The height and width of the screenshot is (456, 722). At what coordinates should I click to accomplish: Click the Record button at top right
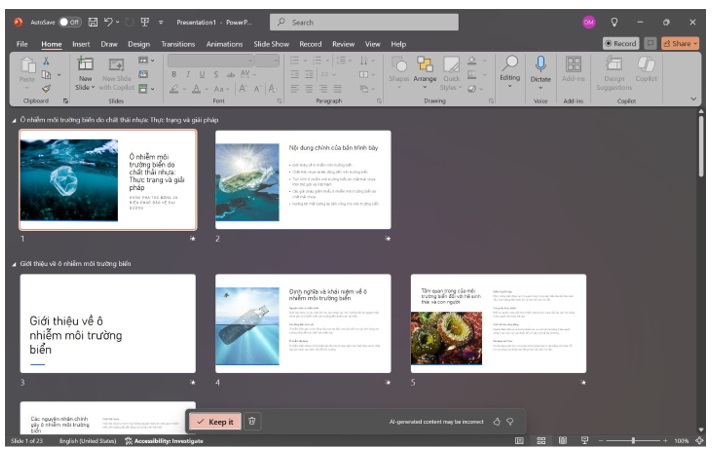point(620,44)
